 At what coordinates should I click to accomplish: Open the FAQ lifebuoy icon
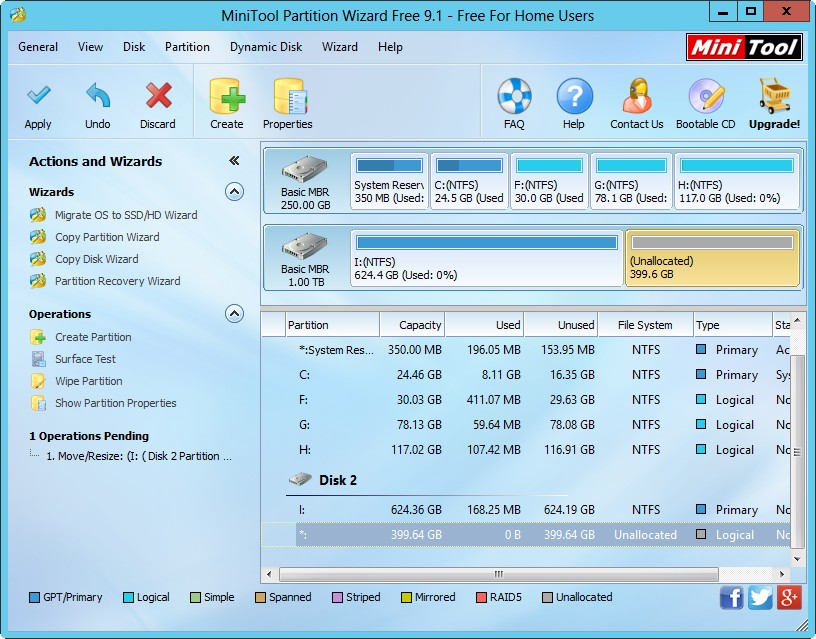[514, 97]
